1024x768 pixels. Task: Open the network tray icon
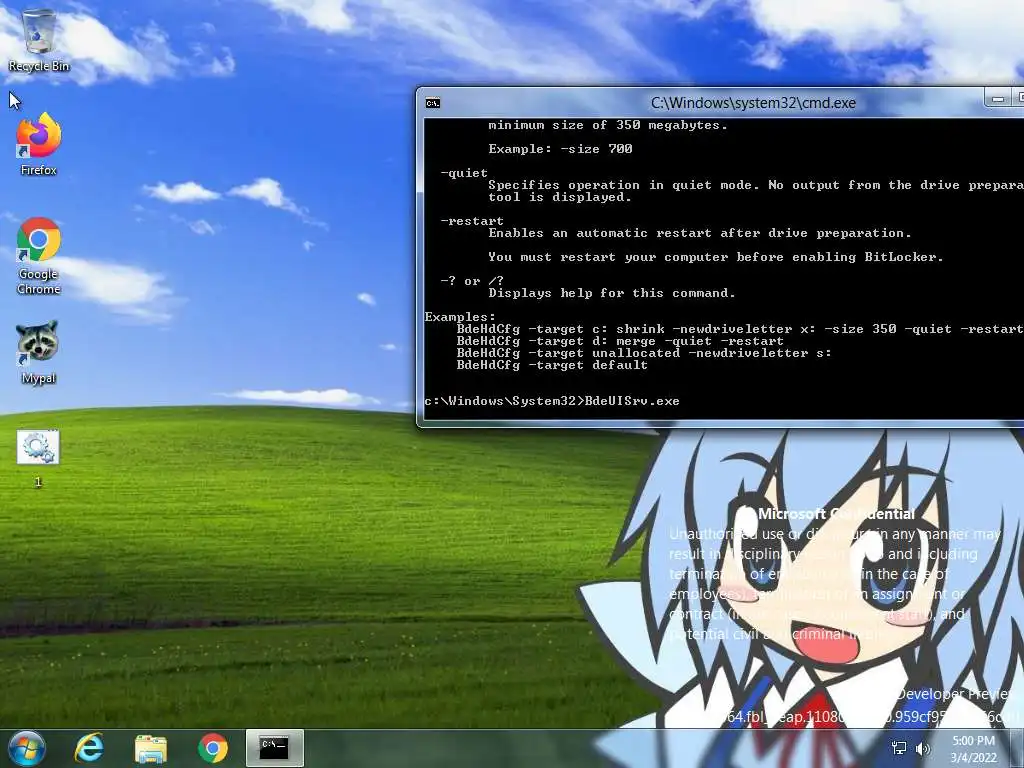pyautogui.click(x=899, y=748)
